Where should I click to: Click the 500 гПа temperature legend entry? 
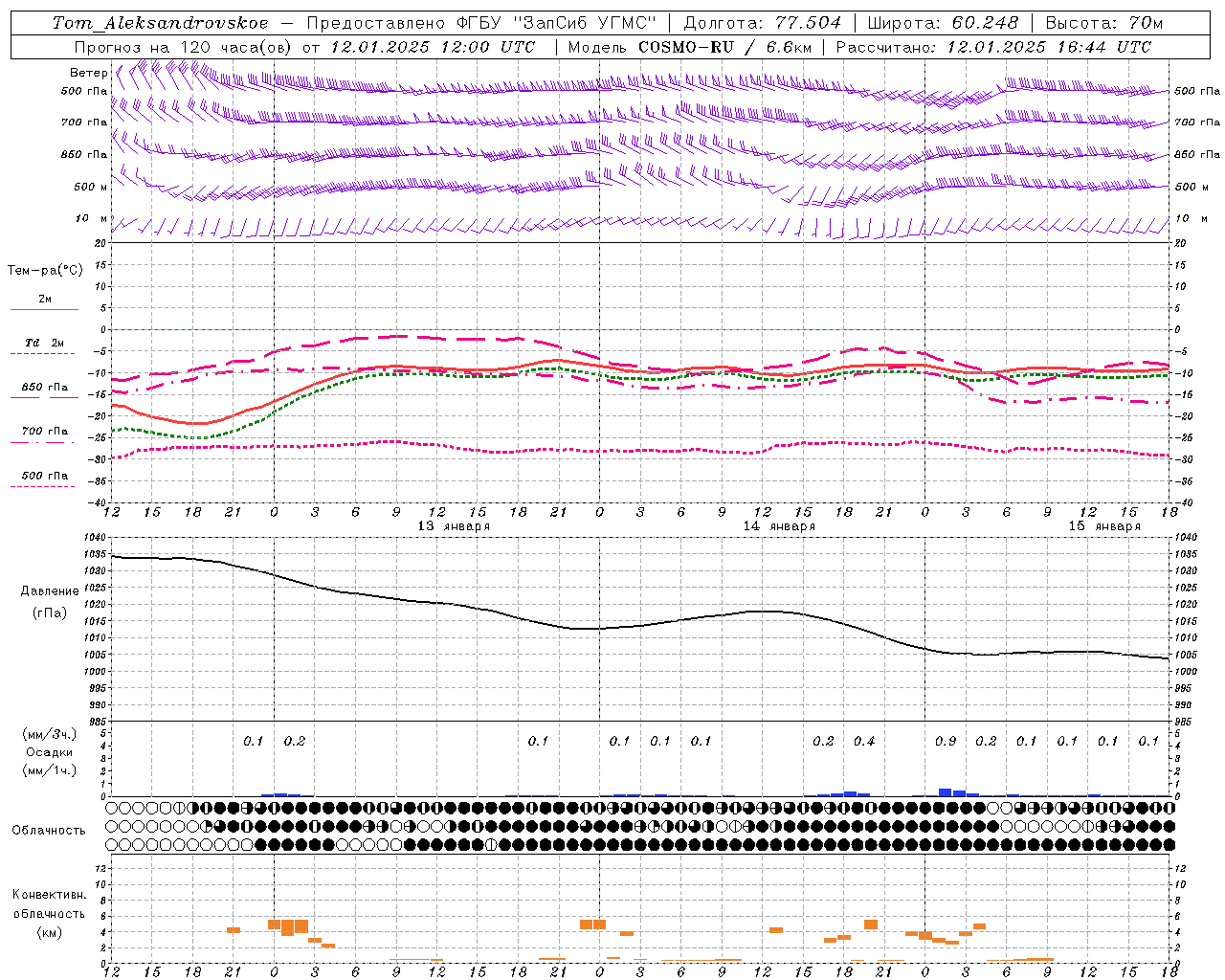tap(45, 476)
